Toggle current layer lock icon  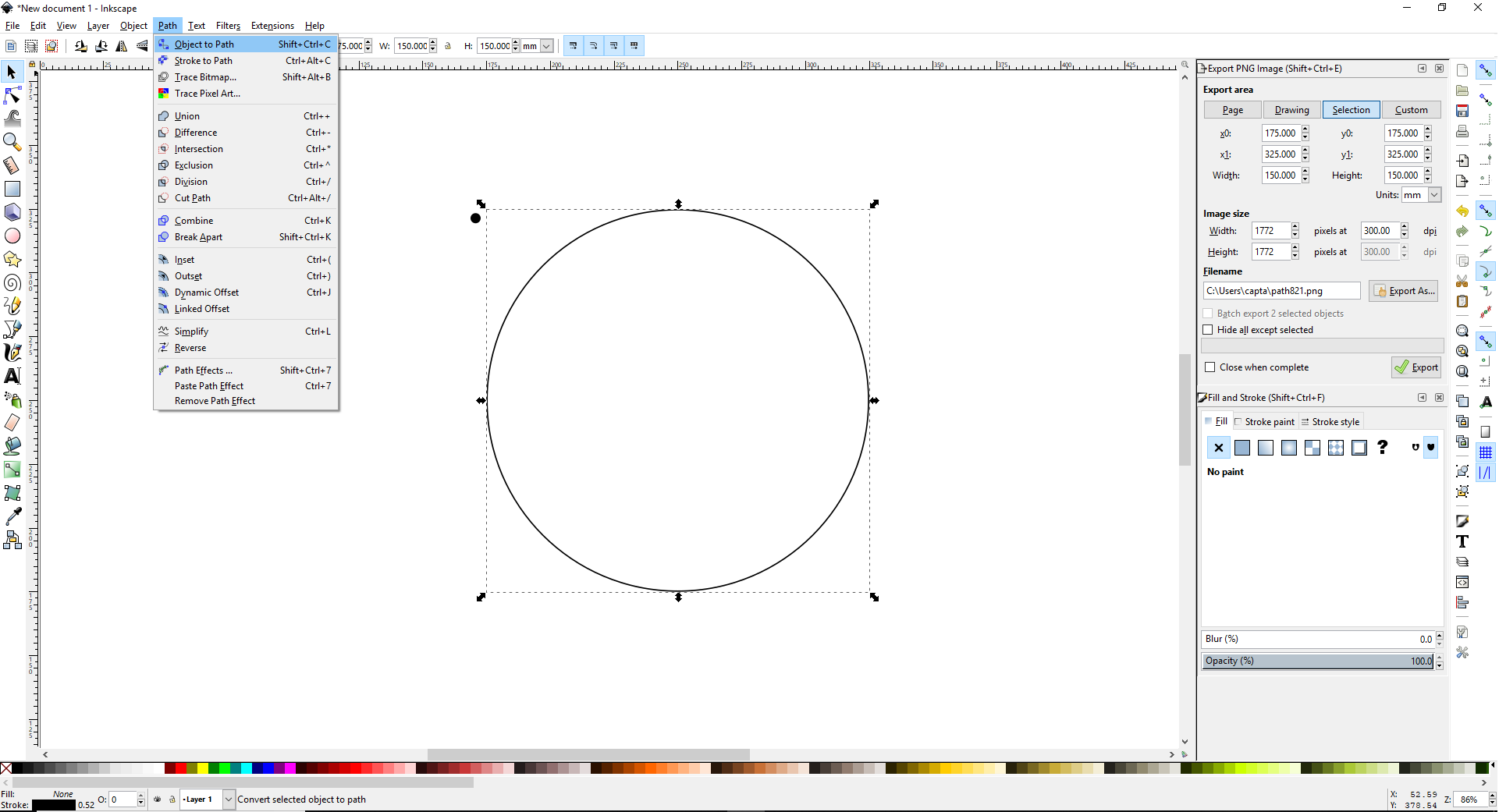pyautogui.click(x=172, y=800)
